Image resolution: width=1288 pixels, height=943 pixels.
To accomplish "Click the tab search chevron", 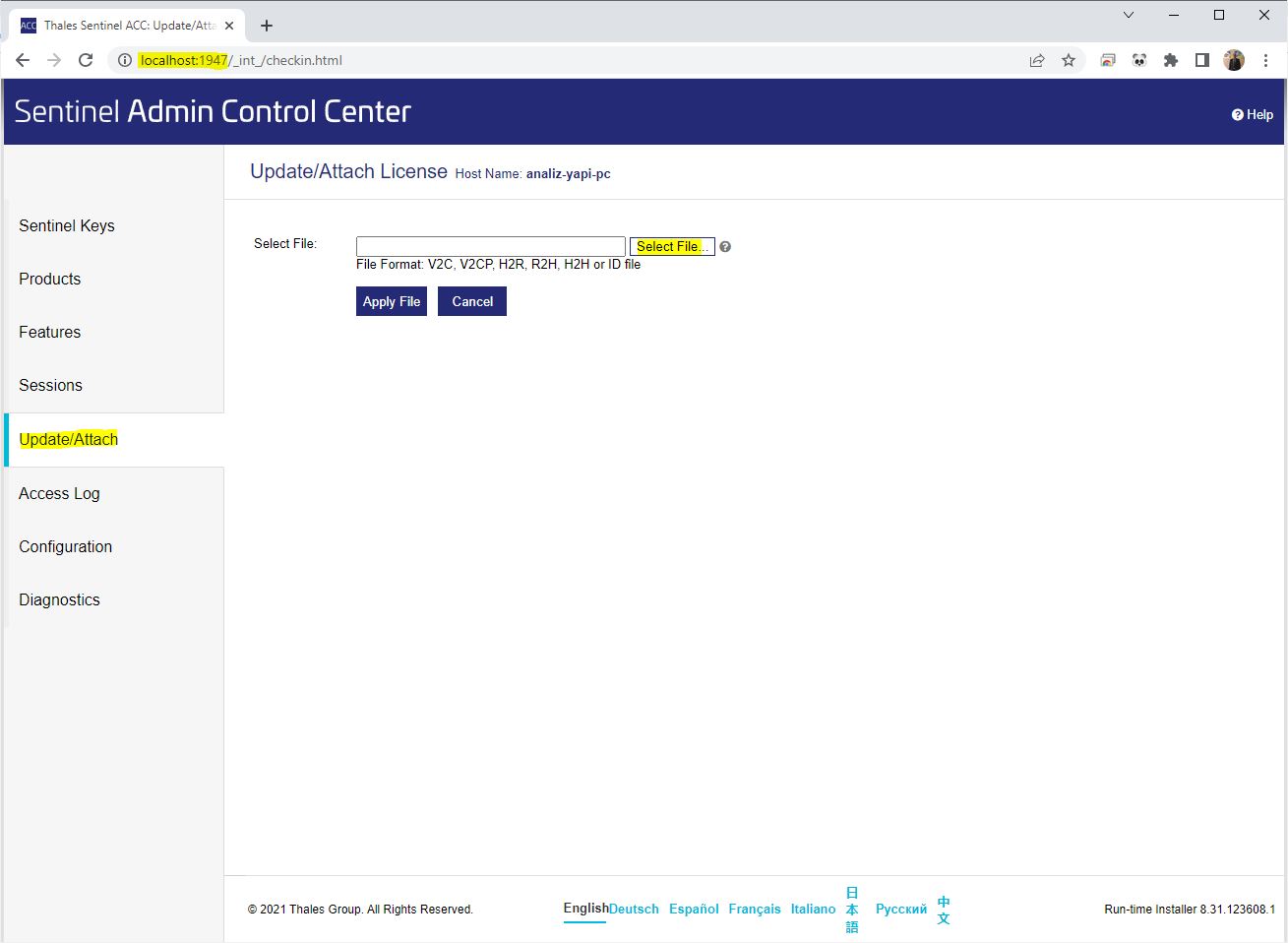I will click(1129, 15).
